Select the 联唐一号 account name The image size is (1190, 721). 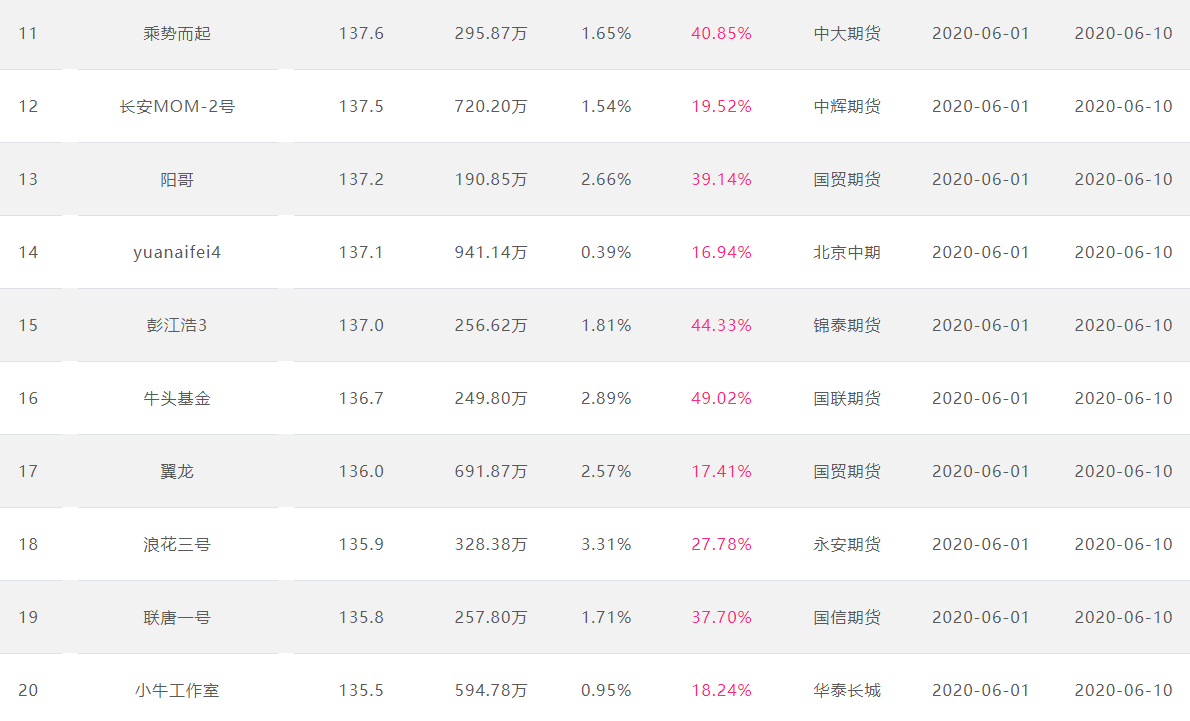(177, 617)
